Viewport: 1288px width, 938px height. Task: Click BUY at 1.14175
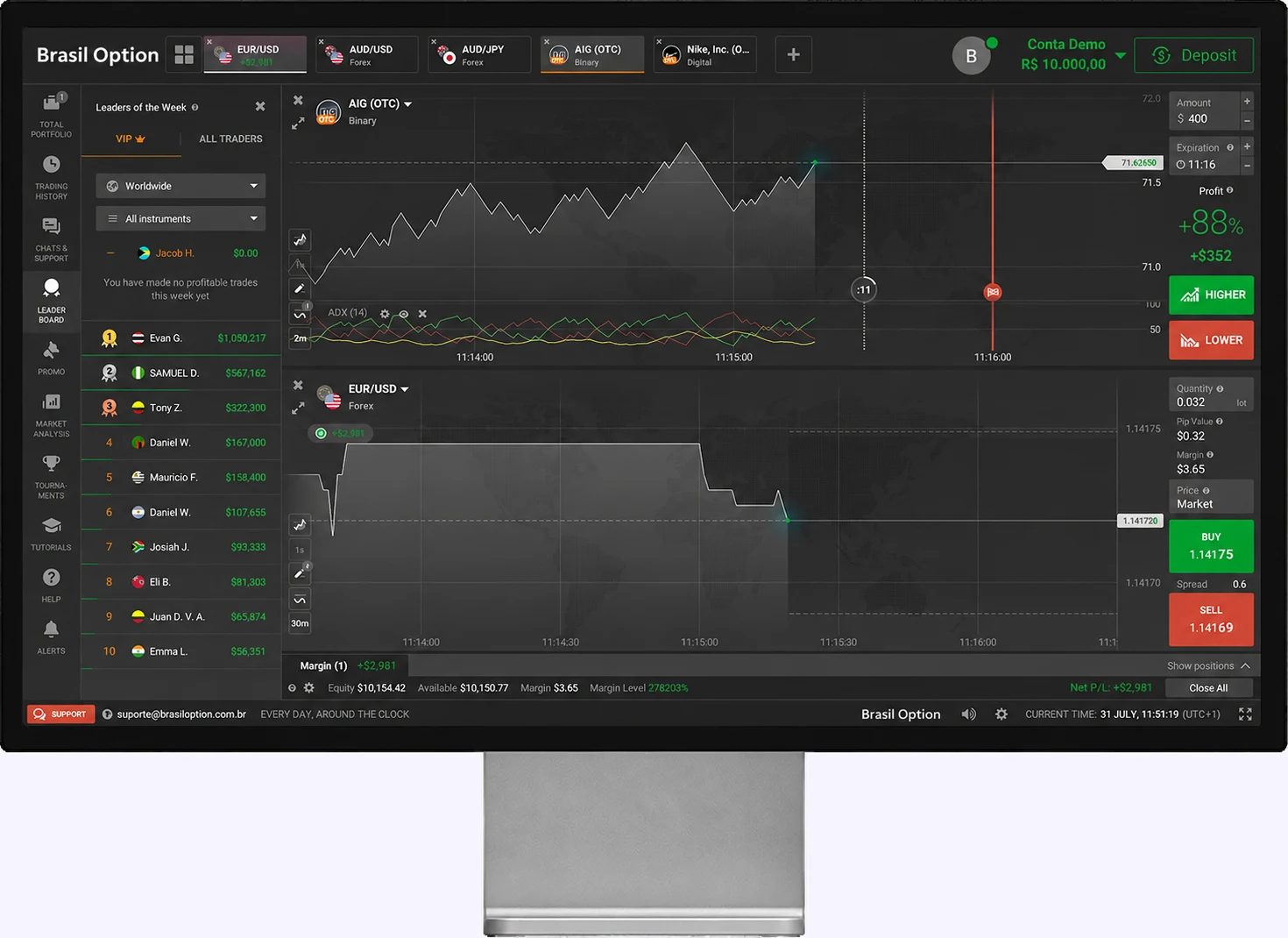(x=1211, y=546)
